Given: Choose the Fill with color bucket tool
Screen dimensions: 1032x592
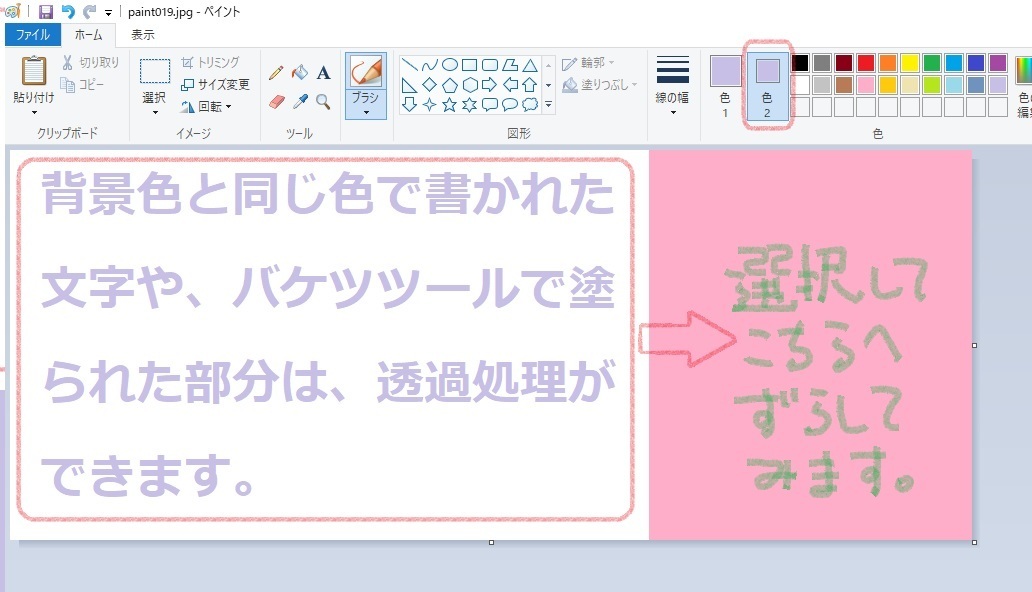Looking at the screenshot, I should coord(300,72).
